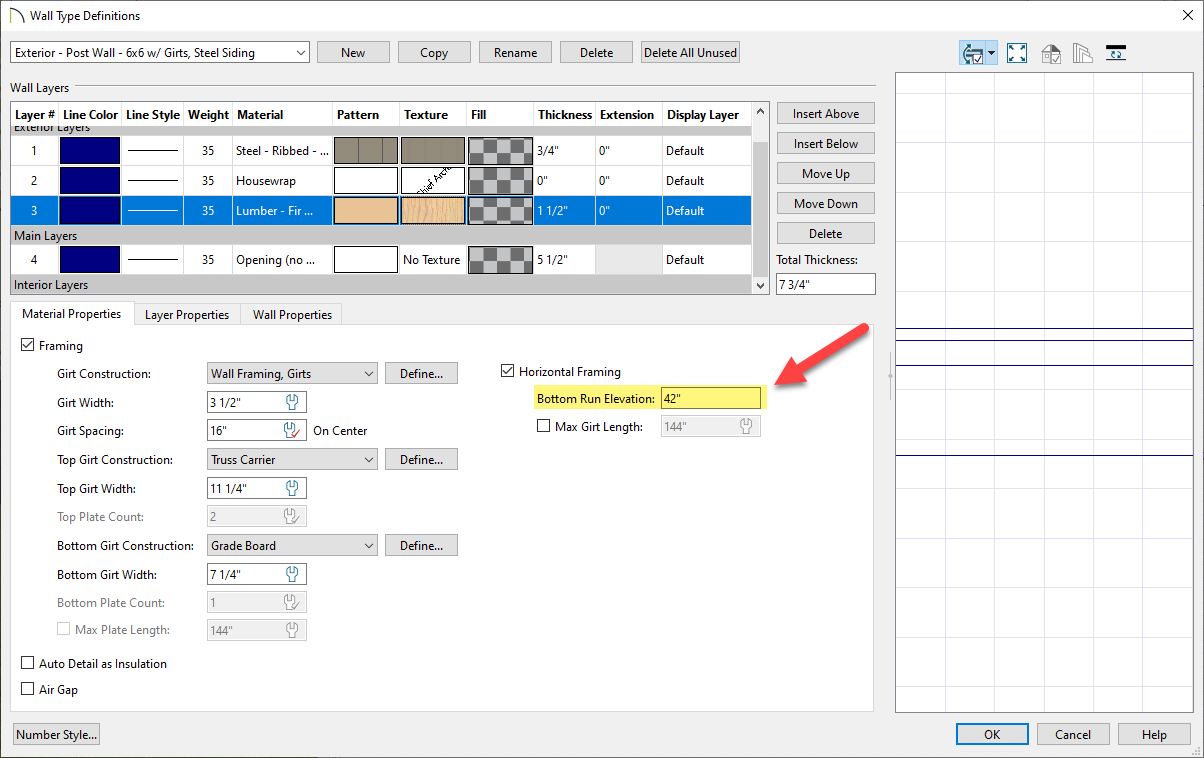Click wrench icon in Top Girt Width field
Image resolution: width=1204 pixels, height=758 pixels.
[x=293, y=489]
